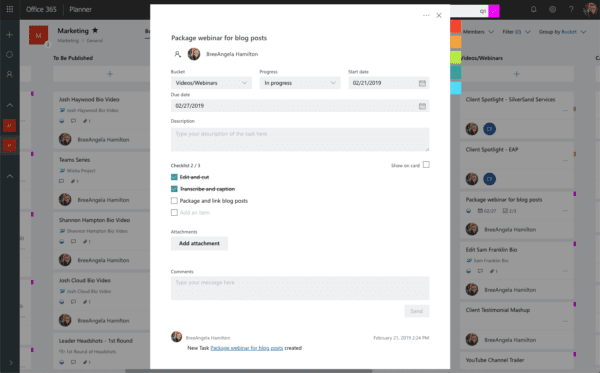The width and height of the screenshot is (600, 373).
Task: Select the light blue label color swatch
Action: 456,88
